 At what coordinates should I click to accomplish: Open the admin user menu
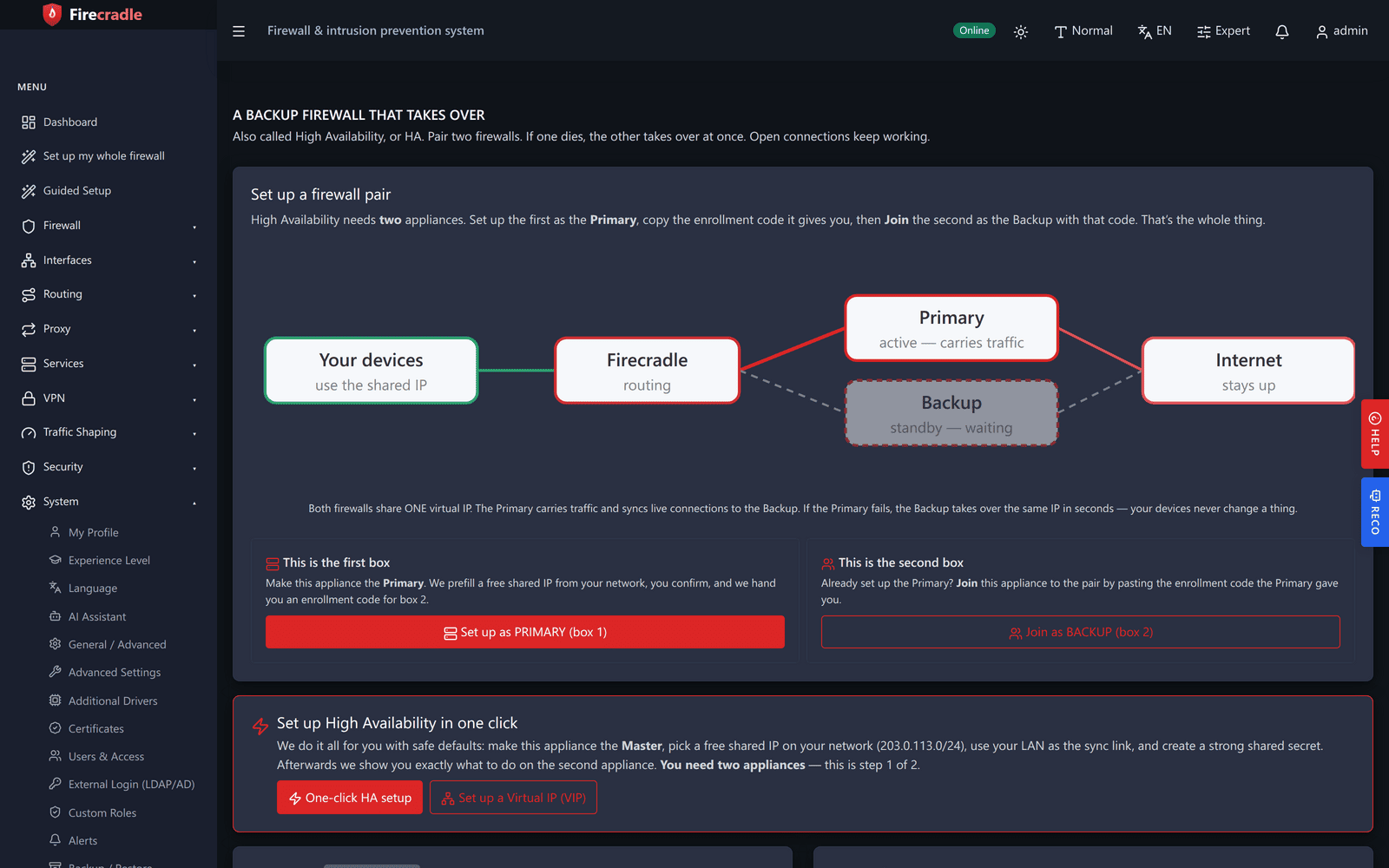(1342, 31)
